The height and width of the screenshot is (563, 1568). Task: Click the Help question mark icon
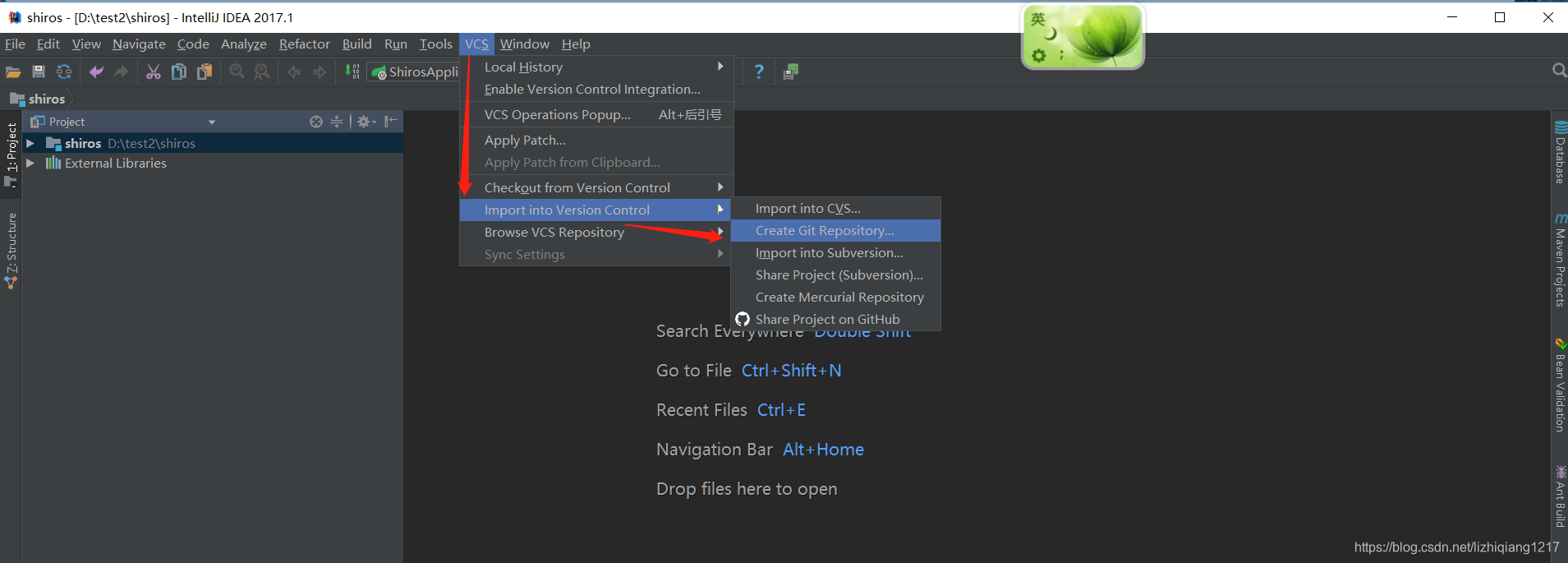click(759, 72)
